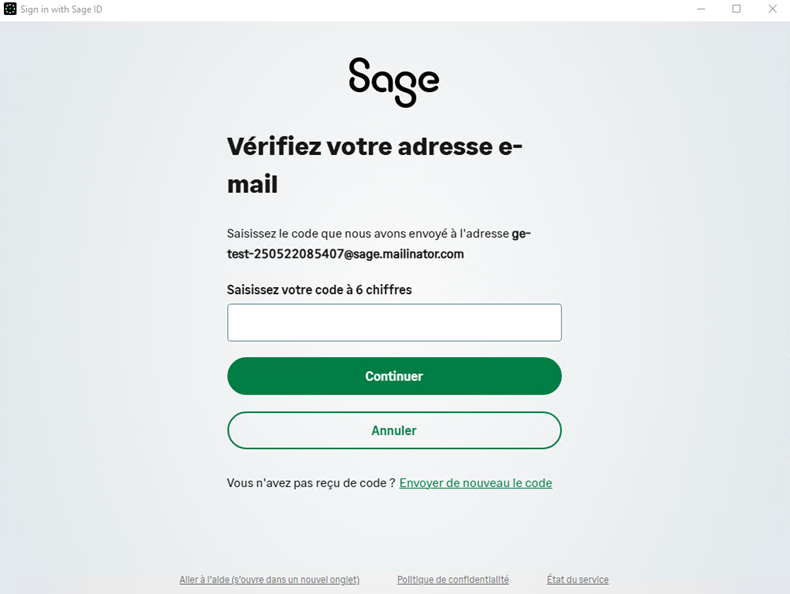Click blank page area between resend link and footer

coord(394,532)
